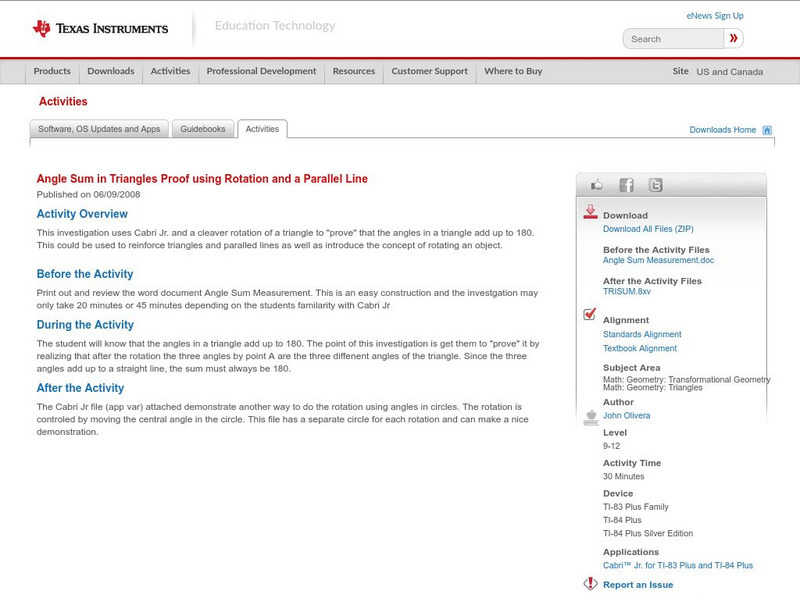Click the Before the Activity heading
The image size is (800, 598).
85,274
